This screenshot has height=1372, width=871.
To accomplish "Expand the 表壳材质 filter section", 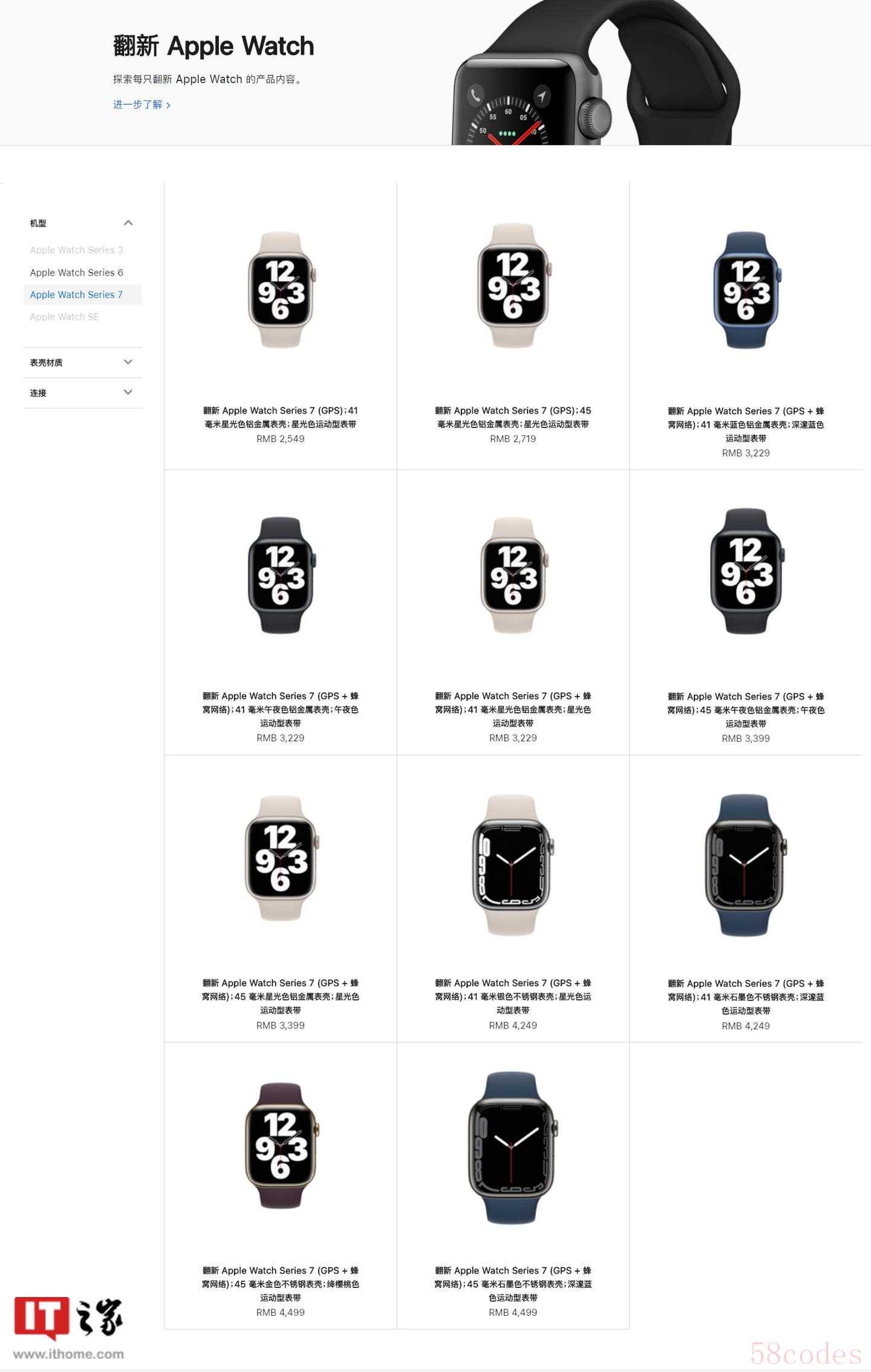I will (x=83, y=363).
